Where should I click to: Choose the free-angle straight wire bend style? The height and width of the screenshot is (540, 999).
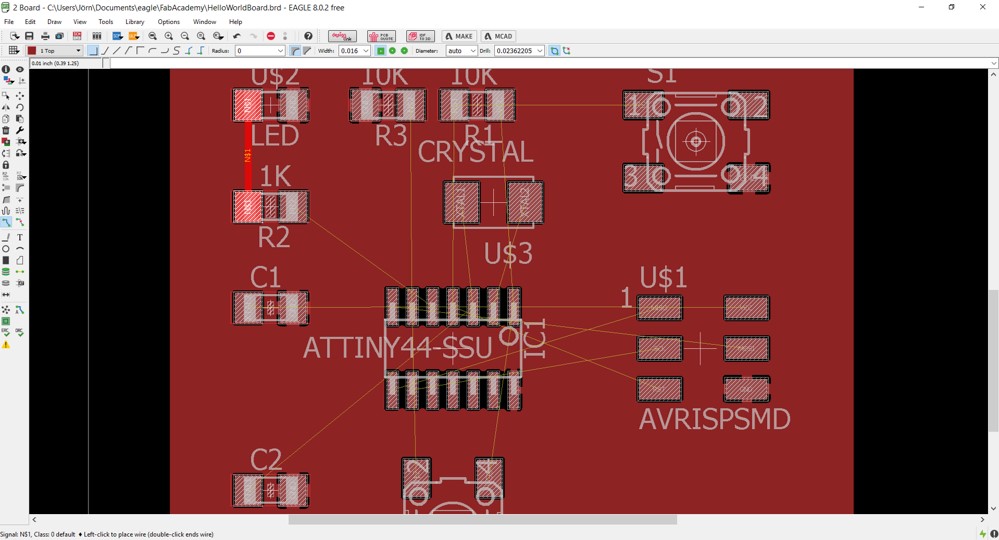[x=117, y=50]
